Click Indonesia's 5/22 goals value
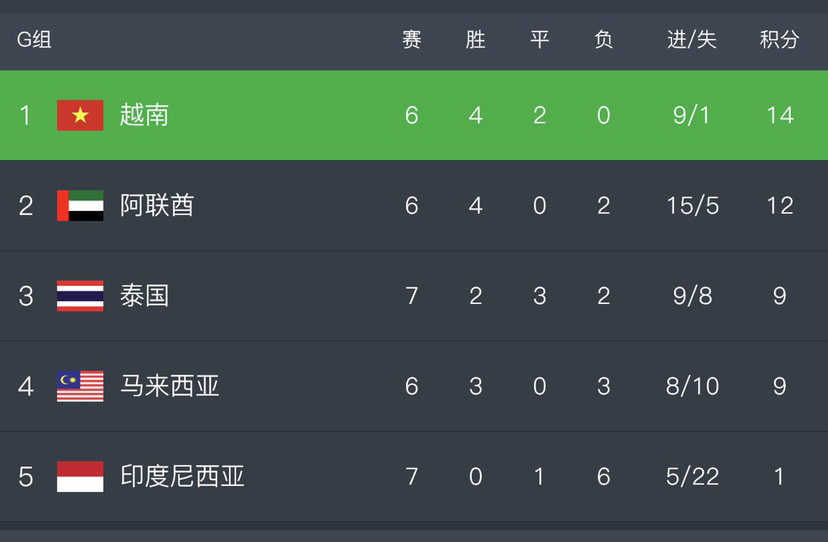Screen dimensions: 828x542 tap(692, 476)
